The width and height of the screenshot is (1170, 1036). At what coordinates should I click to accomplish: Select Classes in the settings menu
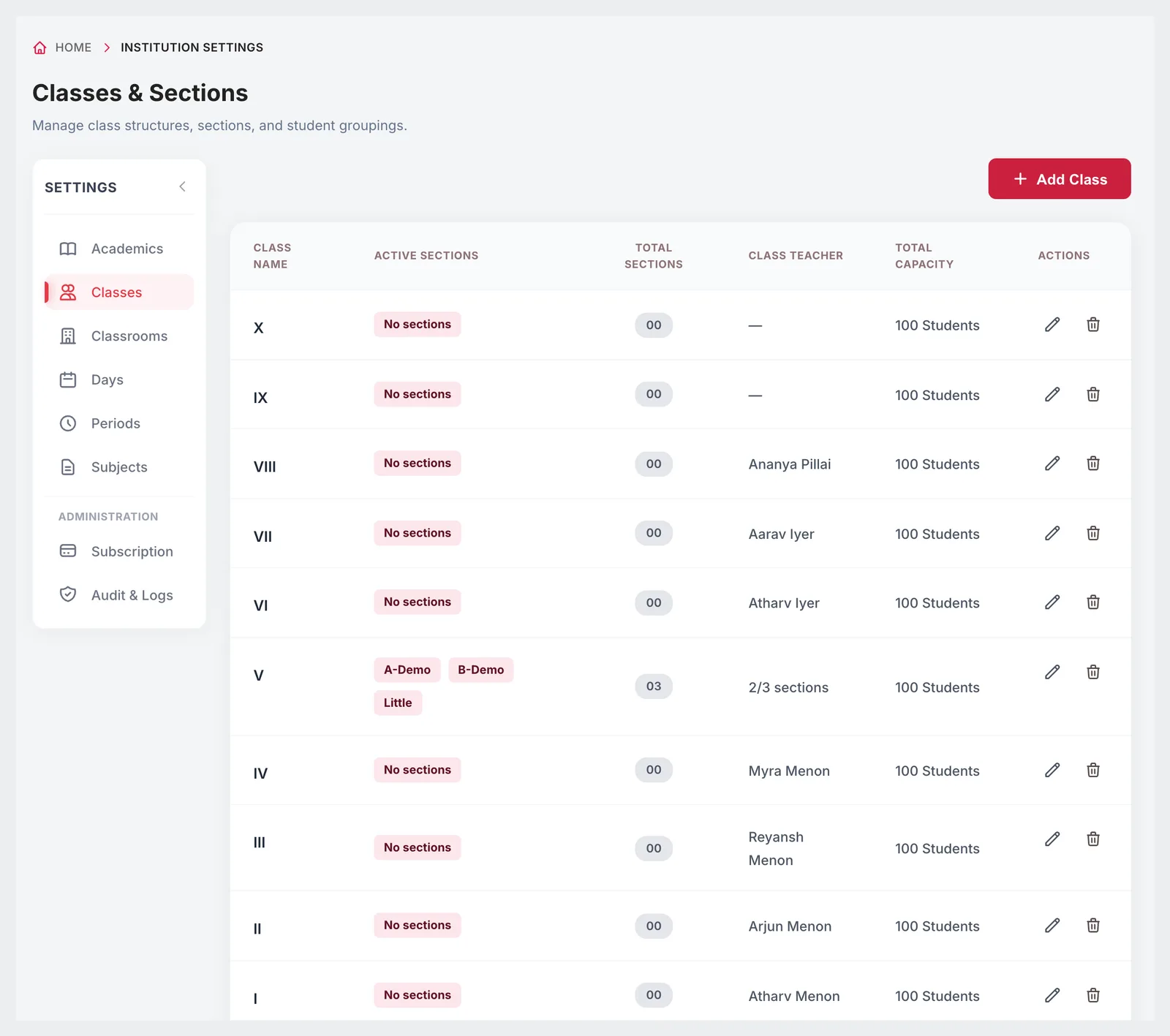119,292
